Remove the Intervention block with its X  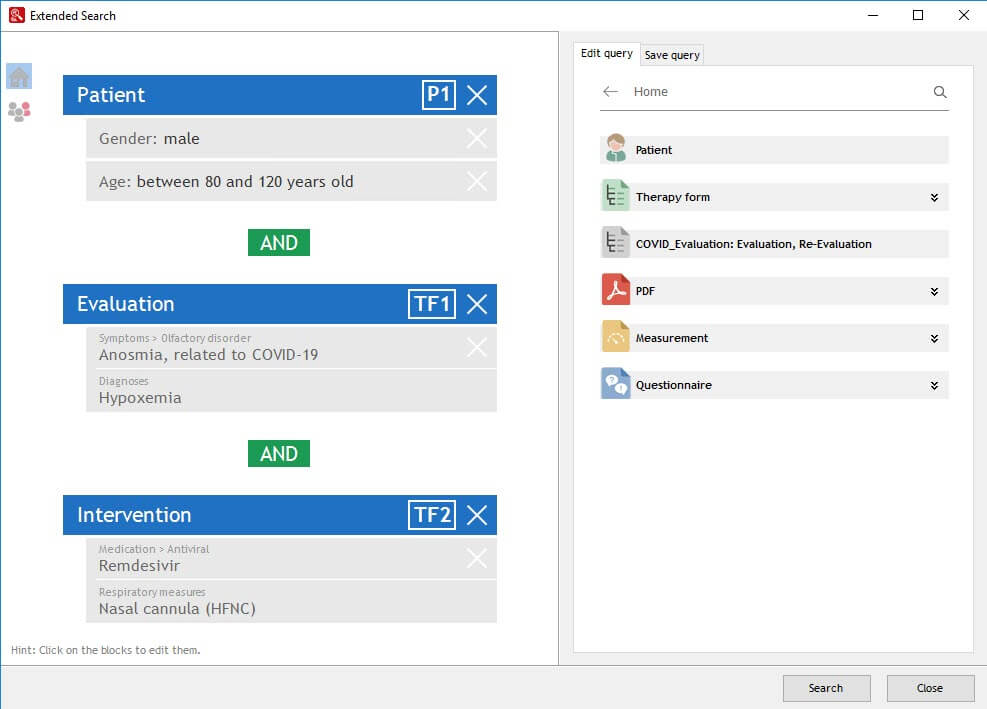point(477,515)
